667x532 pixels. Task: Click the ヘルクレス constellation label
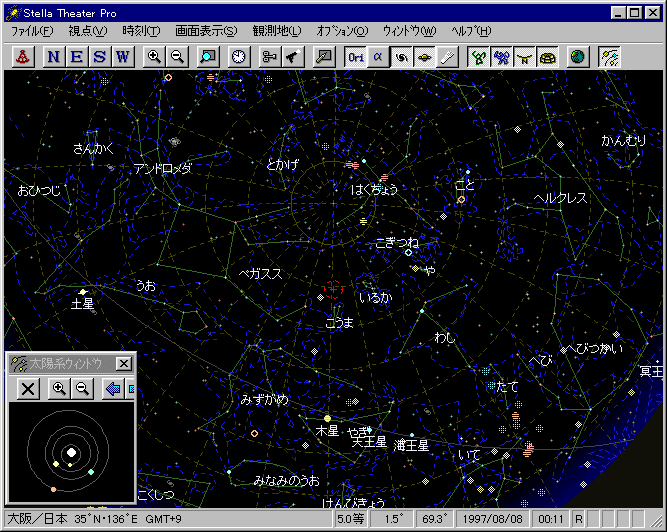coord(560,198)
